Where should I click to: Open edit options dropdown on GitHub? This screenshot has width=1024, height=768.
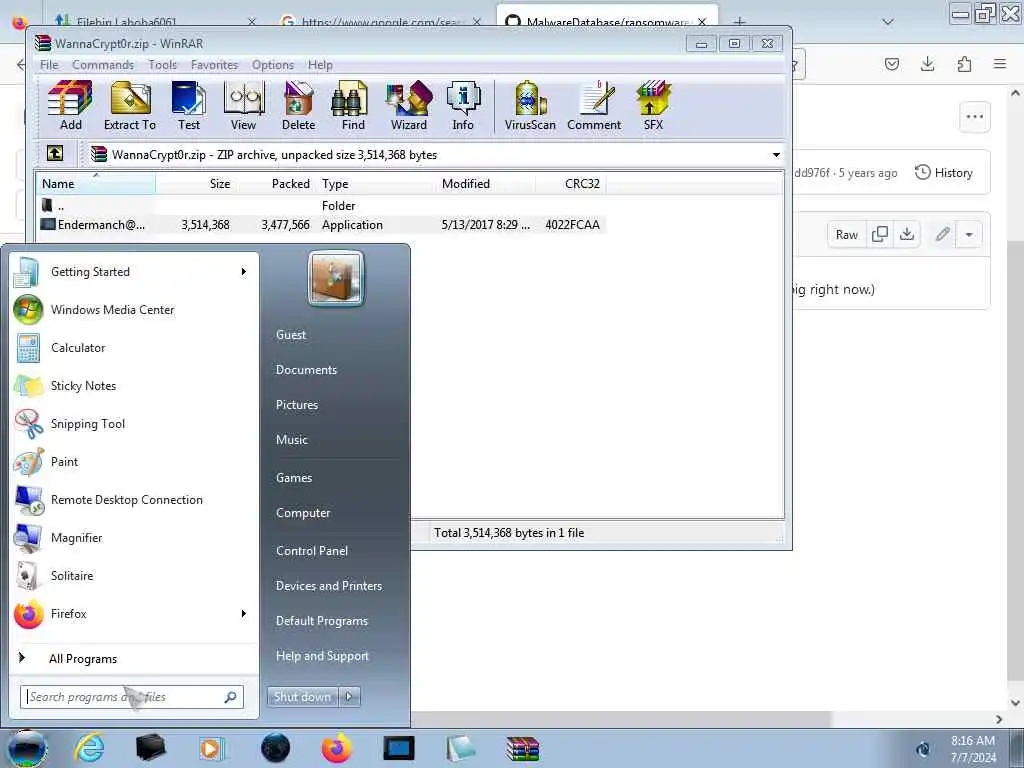click(x=969, y=234)
